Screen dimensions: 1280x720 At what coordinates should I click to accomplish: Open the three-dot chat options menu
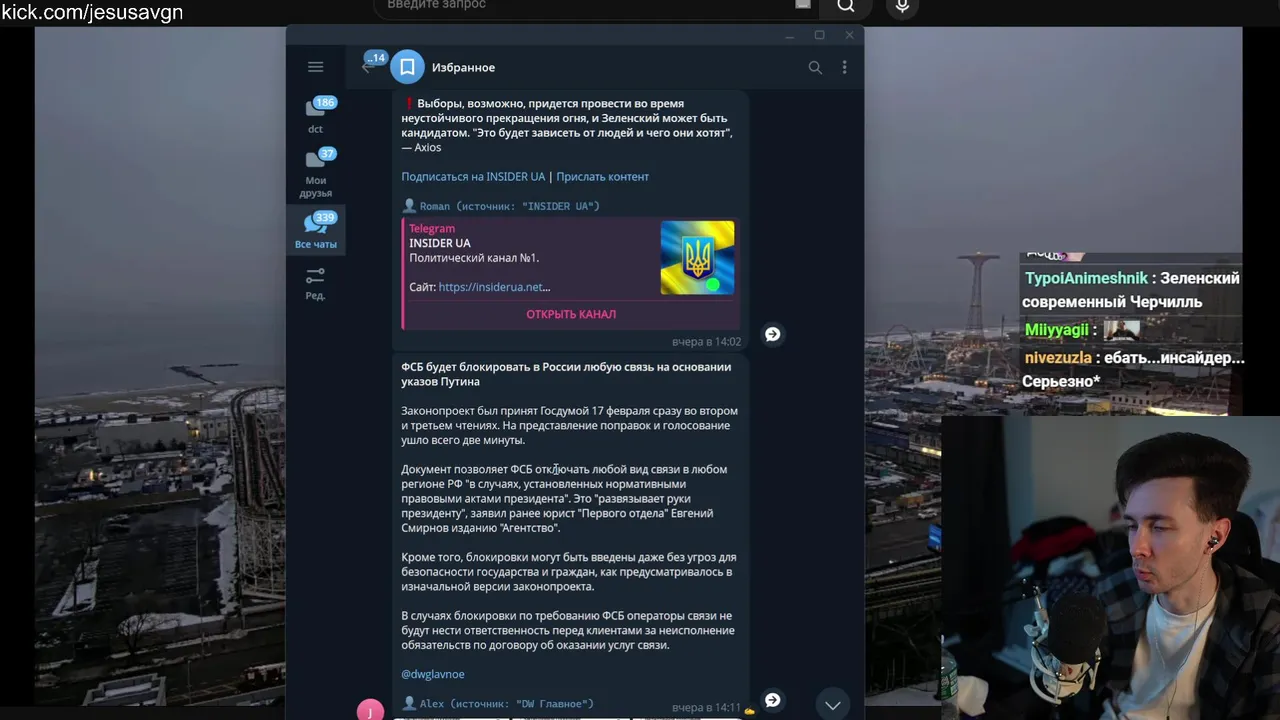click(844, 67)
